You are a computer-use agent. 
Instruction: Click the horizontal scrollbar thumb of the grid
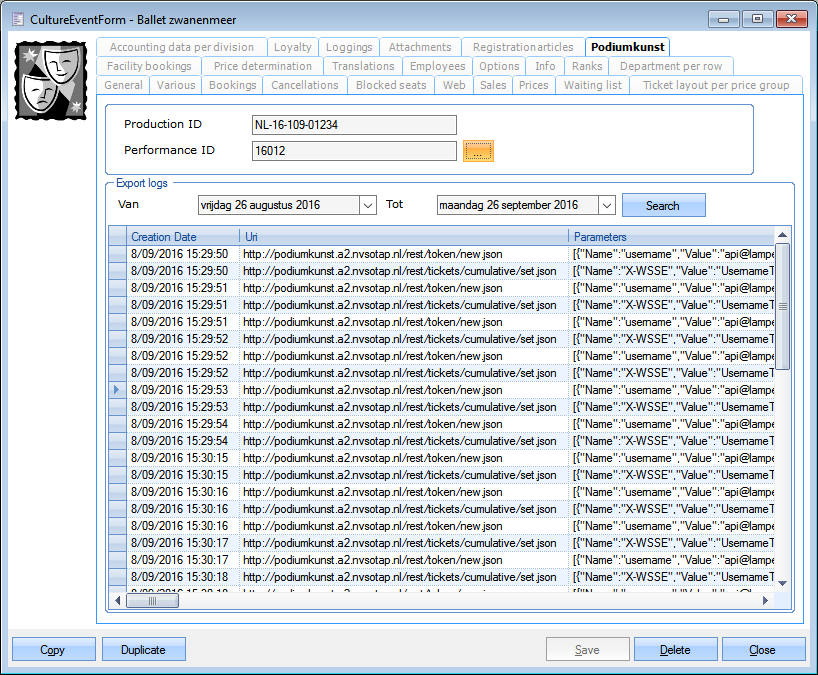point(152,601)
